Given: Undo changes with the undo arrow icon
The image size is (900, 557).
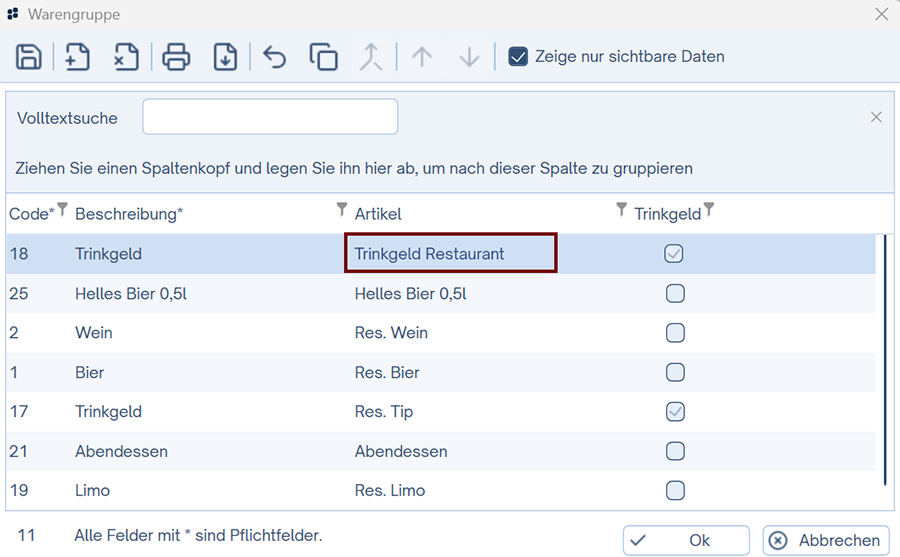Looking at the screenshot, I should (x=274, y=57).
